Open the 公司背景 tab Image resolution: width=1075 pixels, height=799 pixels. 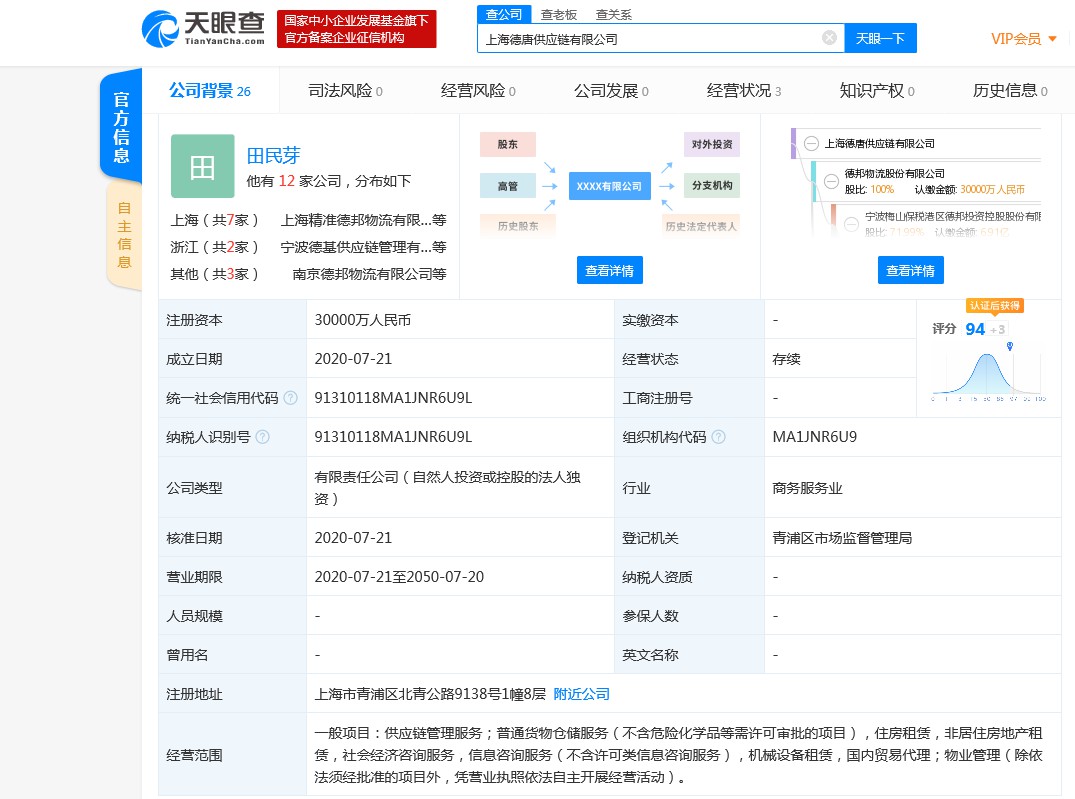(x=210, y=91)
